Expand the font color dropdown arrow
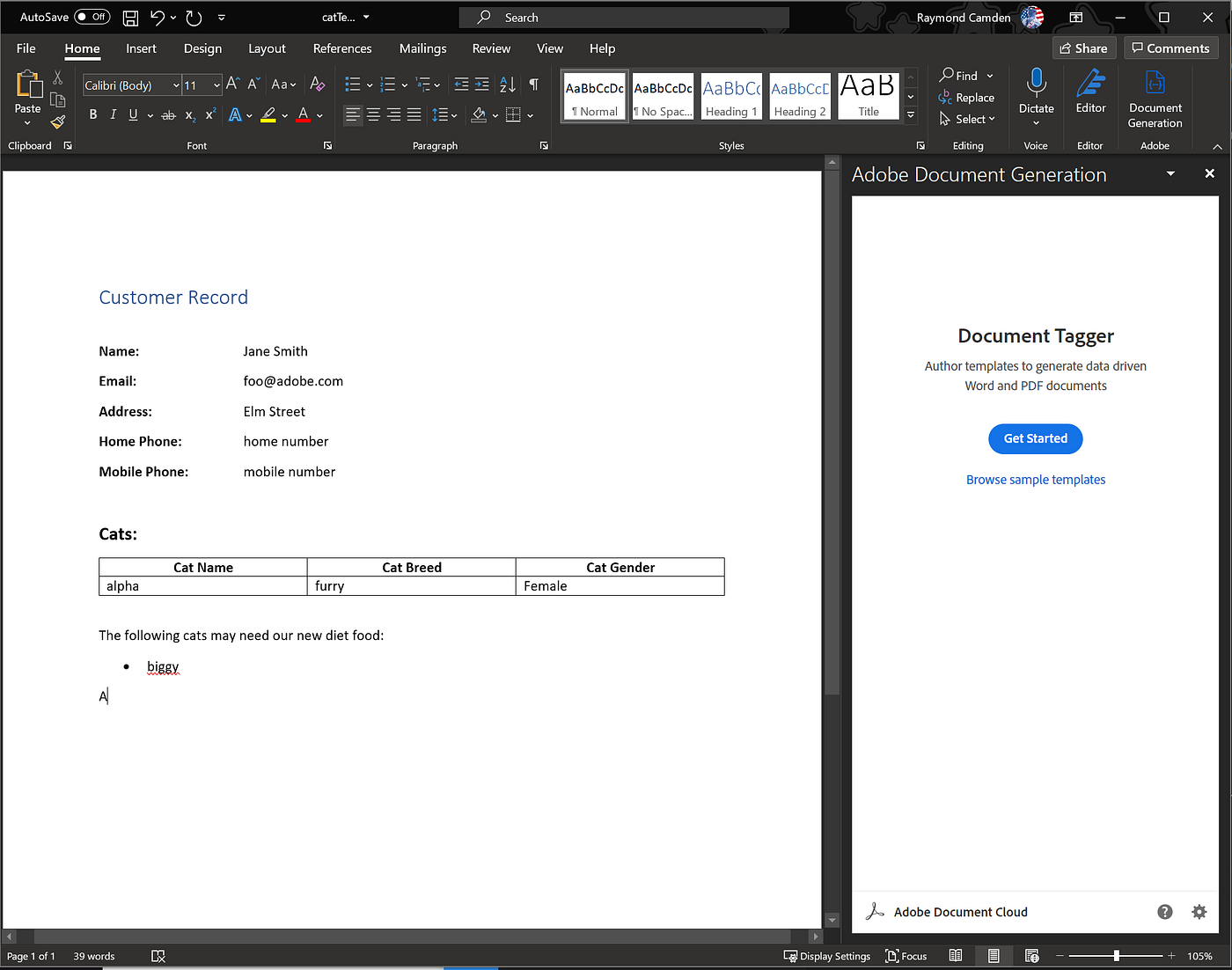 (319, 115)
